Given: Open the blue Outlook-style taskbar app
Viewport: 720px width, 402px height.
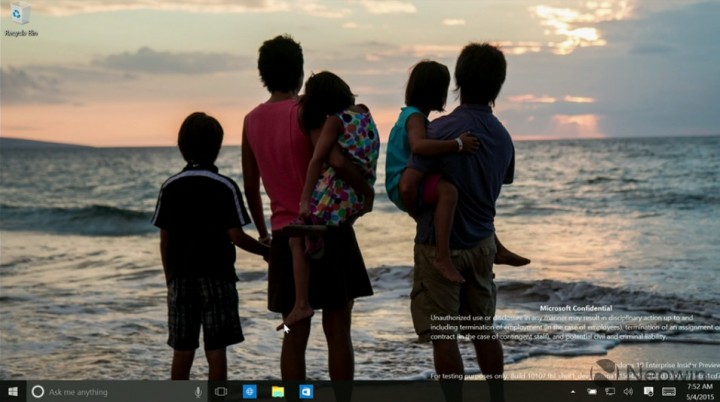Looking at the screenshot, I should (306, 391).
